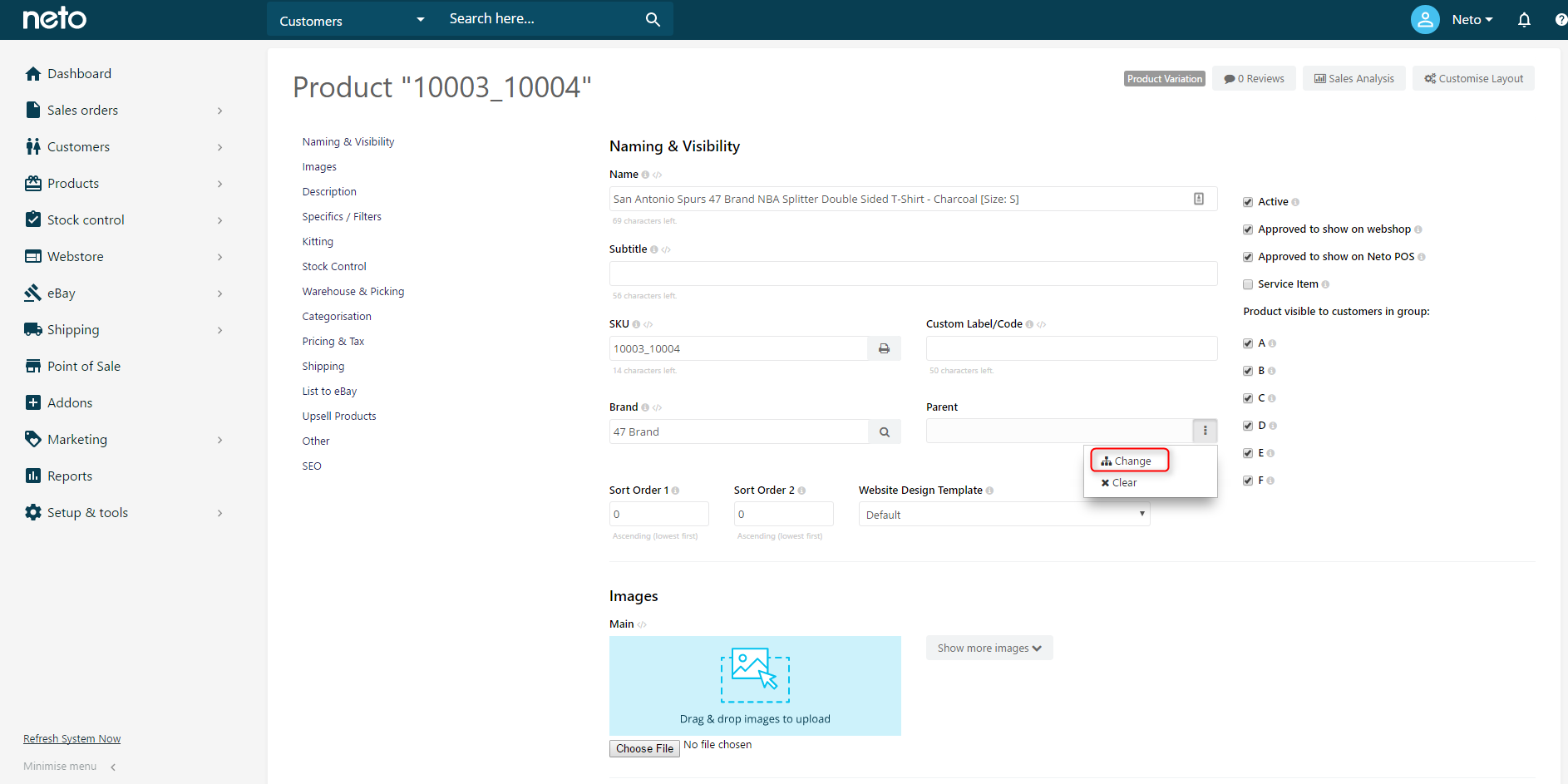Click the SKU print barcode icon
The image size is (1568, 784).
pyautogui.click(x=884, y=348)
